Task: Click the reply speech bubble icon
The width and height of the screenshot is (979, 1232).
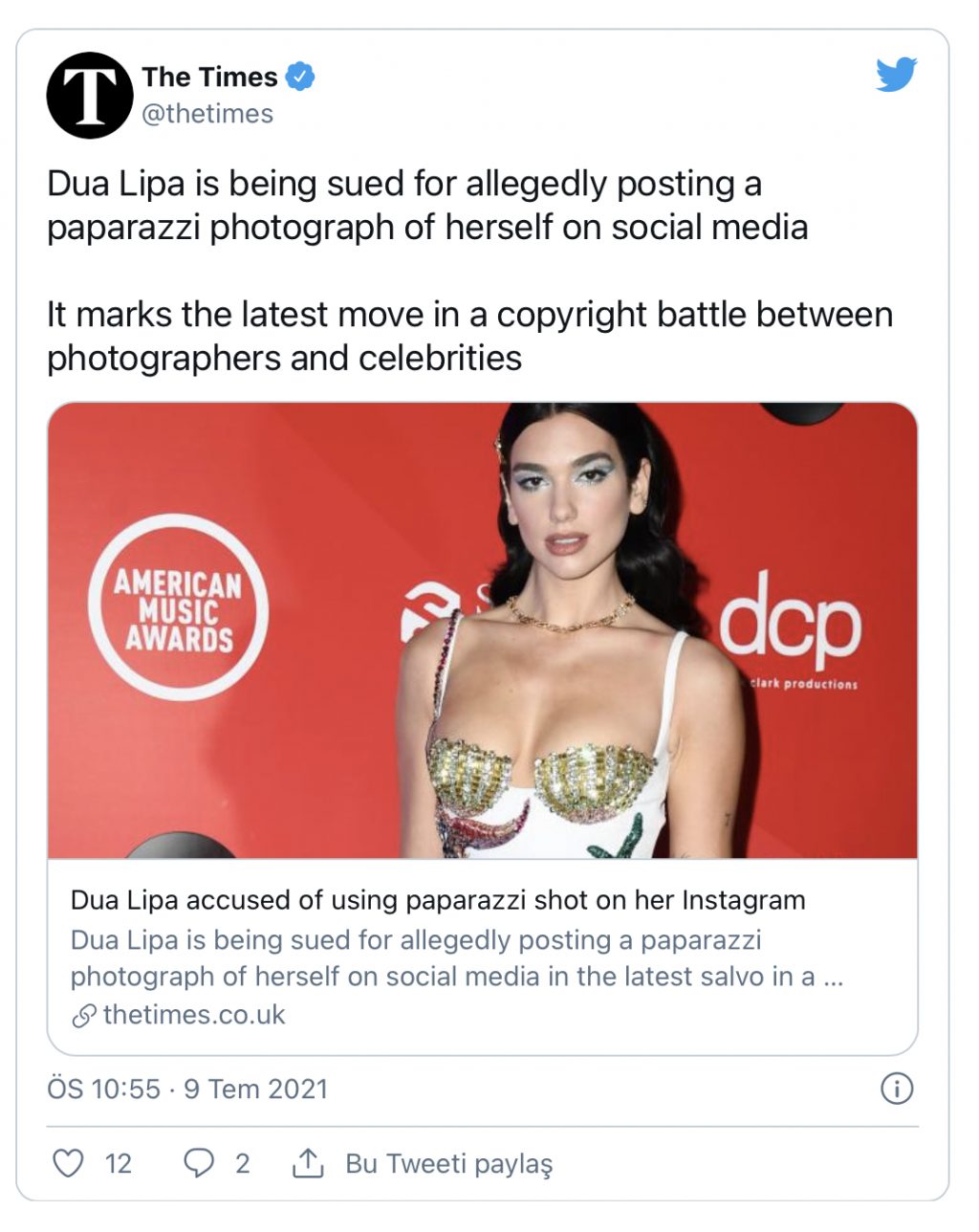Action: pyautogui.click(x=198, y=1163)
